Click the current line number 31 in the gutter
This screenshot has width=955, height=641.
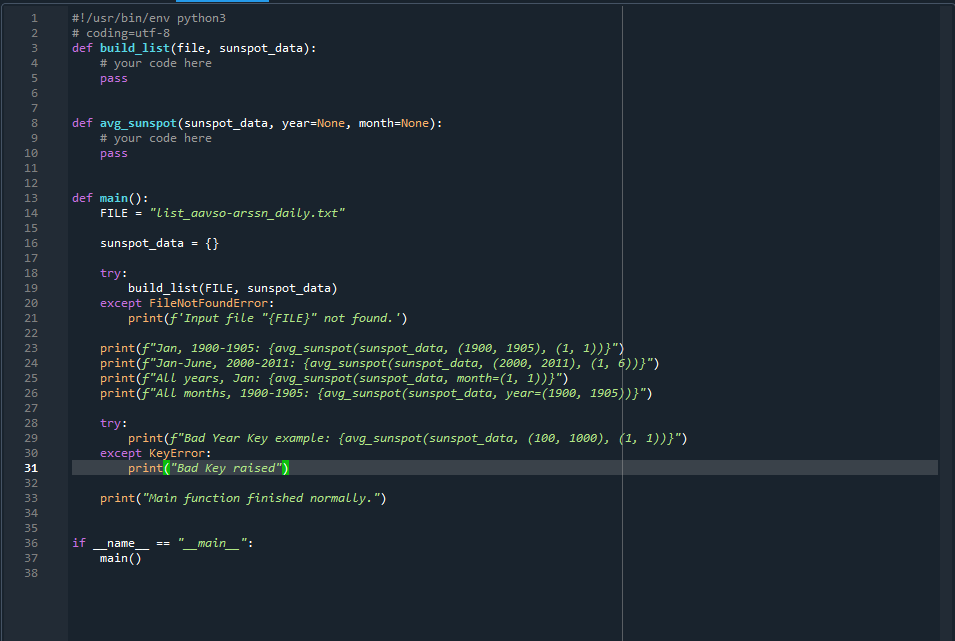click(x=31, y=468)
